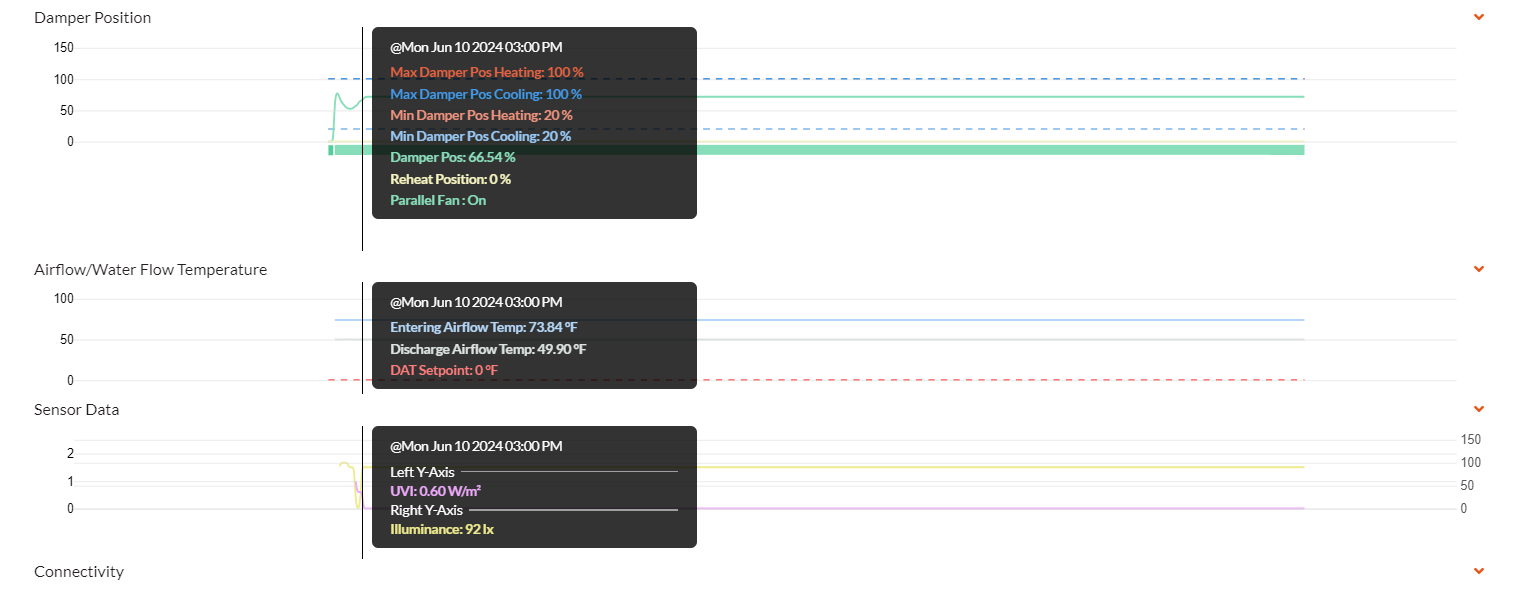
Task: Click Max Damper Pos Cooling: 100 % entry
Action: coord(485,94)
